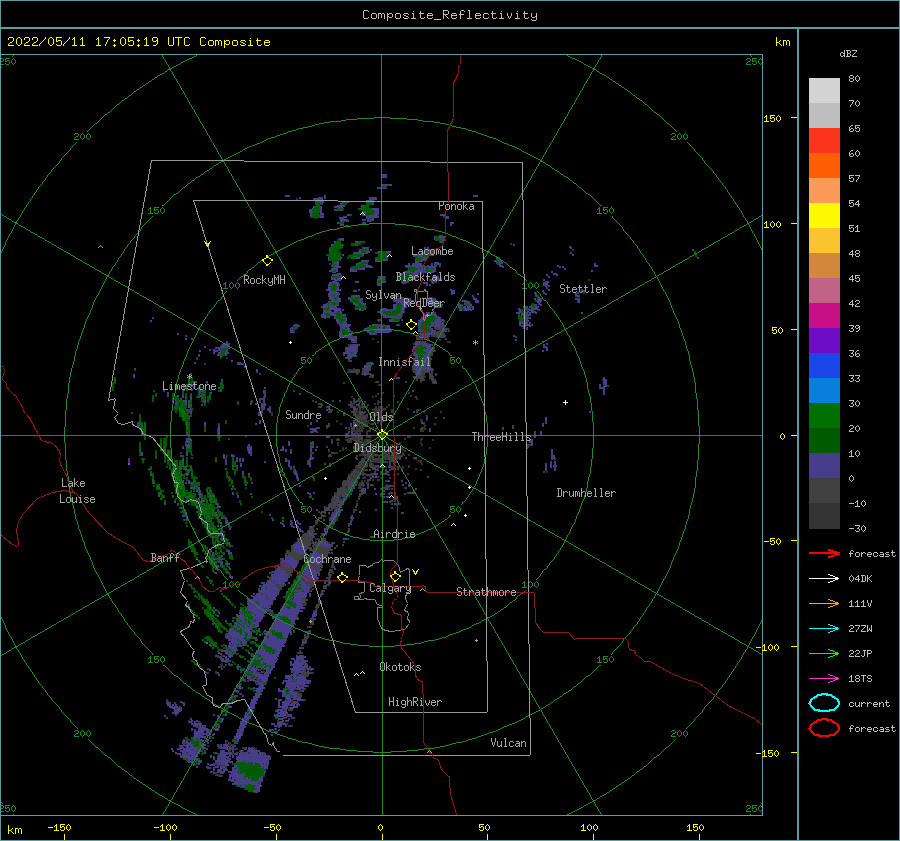Click the RockyMH label
Viewport: 900px width, 841px height.
(264, 280)
